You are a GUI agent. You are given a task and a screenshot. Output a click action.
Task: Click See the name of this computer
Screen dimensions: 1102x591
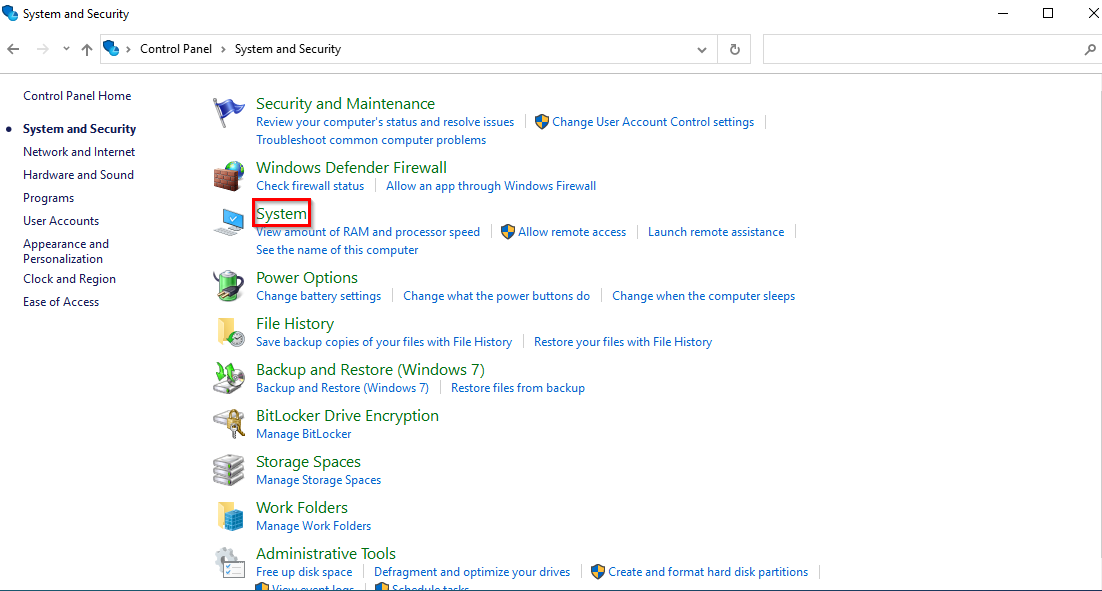point(337,249)
